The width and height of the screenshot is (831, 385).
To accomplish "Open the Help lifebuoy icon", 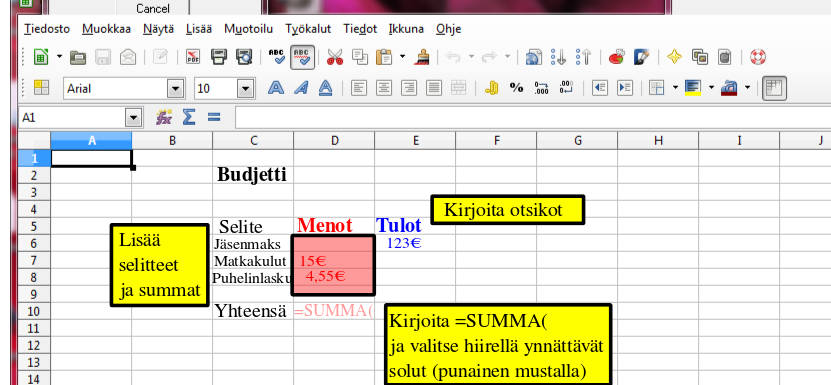I will tap(758, 57).
